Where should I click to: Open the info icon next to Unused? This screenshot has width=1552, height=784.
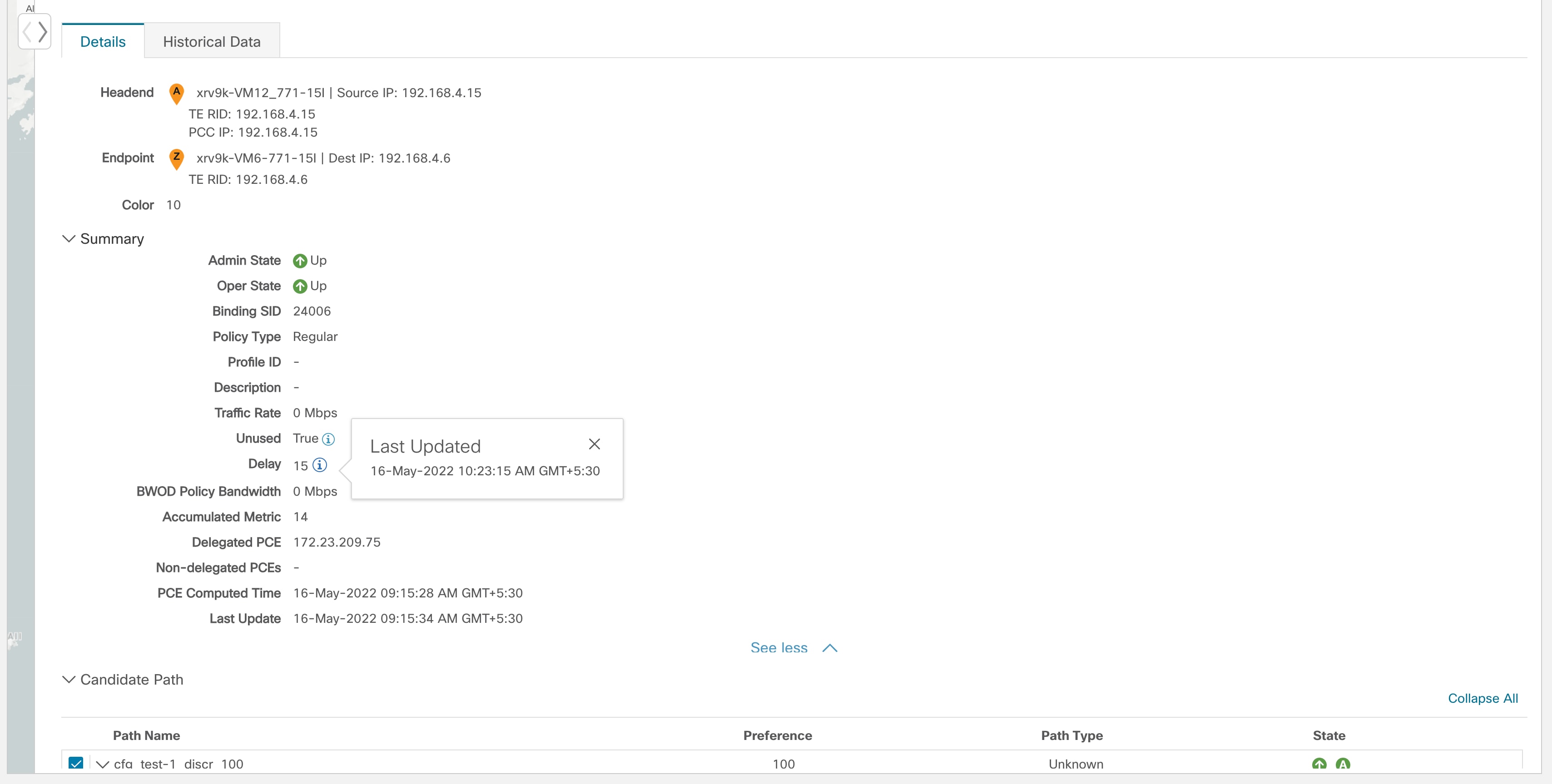(x=328, y=439)
